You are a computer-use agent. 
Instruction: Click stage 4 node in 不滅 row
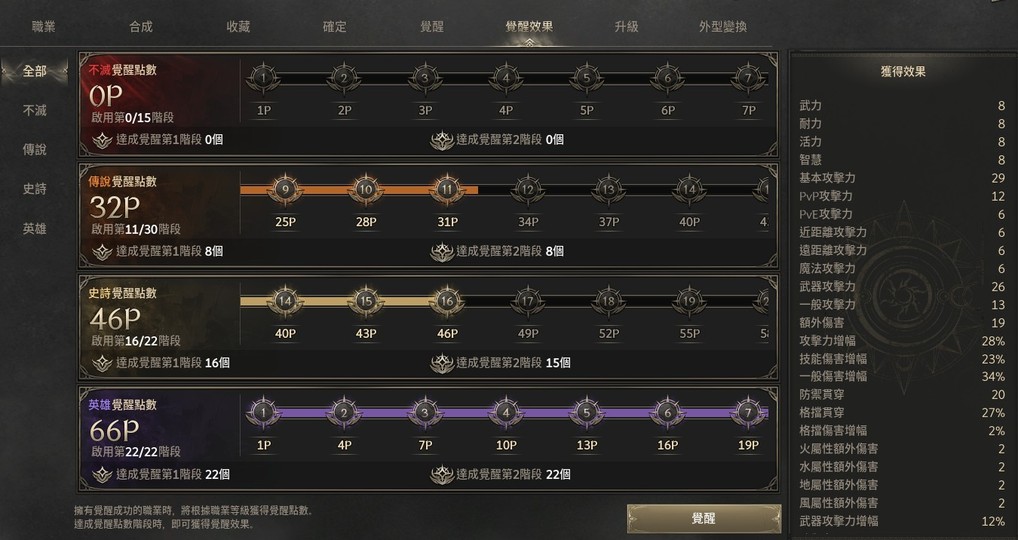click(506, 77)
